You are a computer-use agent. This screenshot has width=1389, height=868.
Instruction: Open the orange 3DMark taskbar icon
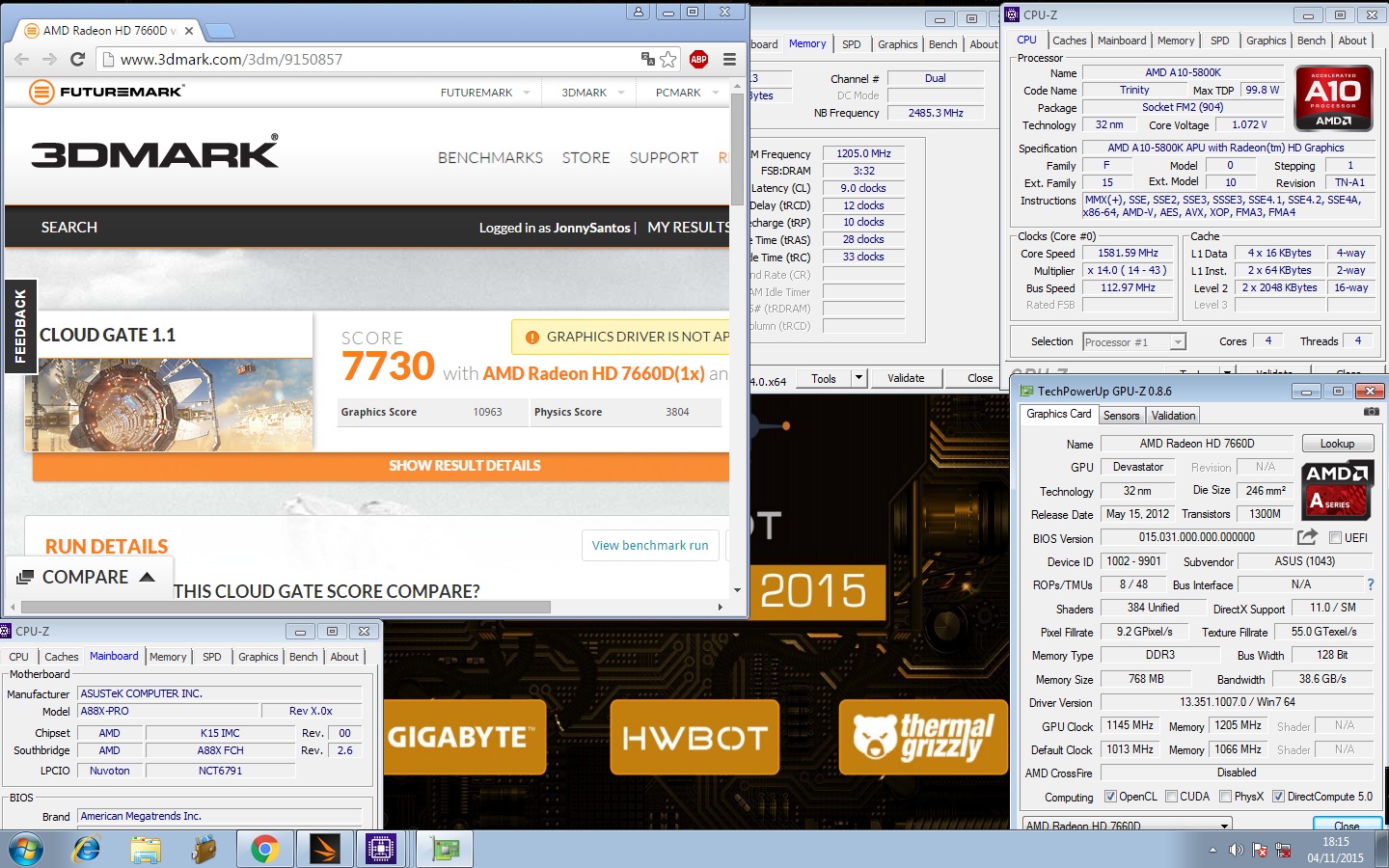(324, 849)
